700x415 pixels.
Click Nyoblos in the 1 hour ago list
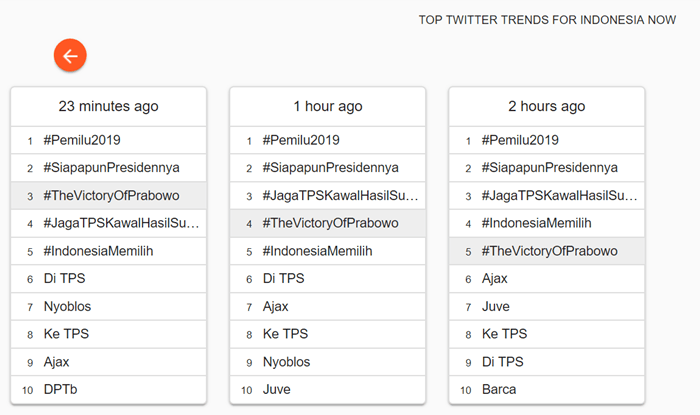coord(286,362)
